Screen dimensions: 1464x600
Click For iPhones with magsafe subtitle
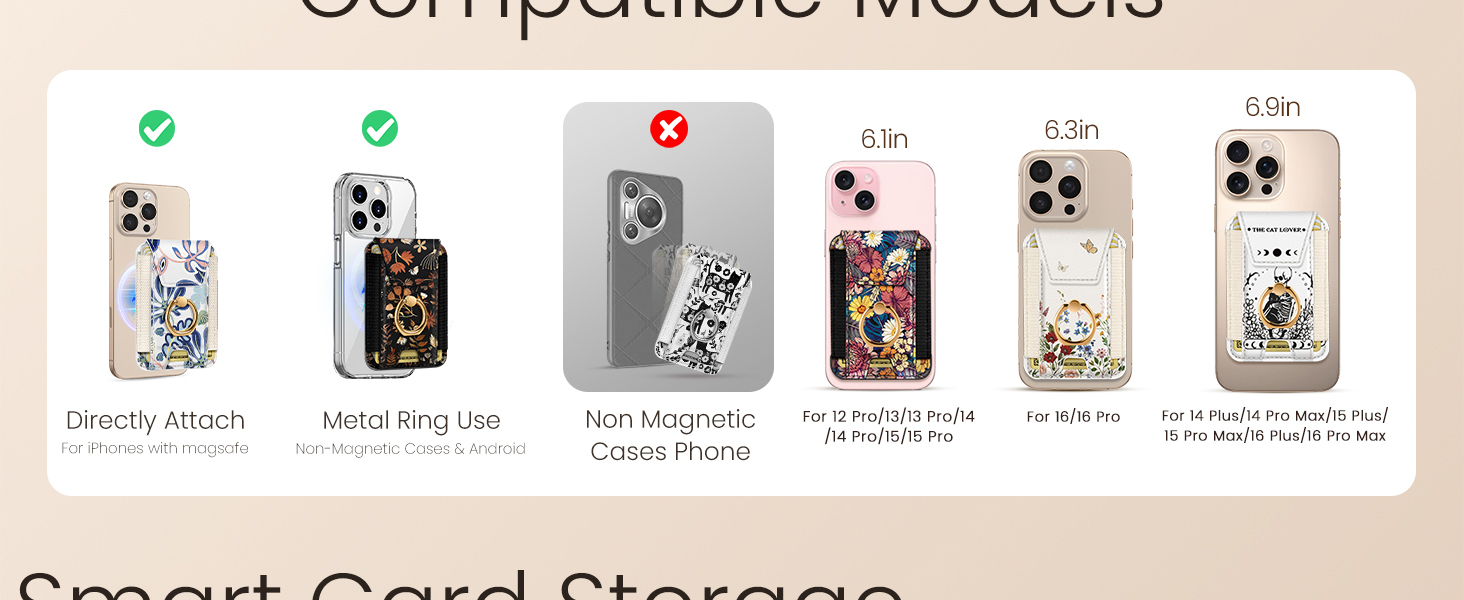point(155,448)
